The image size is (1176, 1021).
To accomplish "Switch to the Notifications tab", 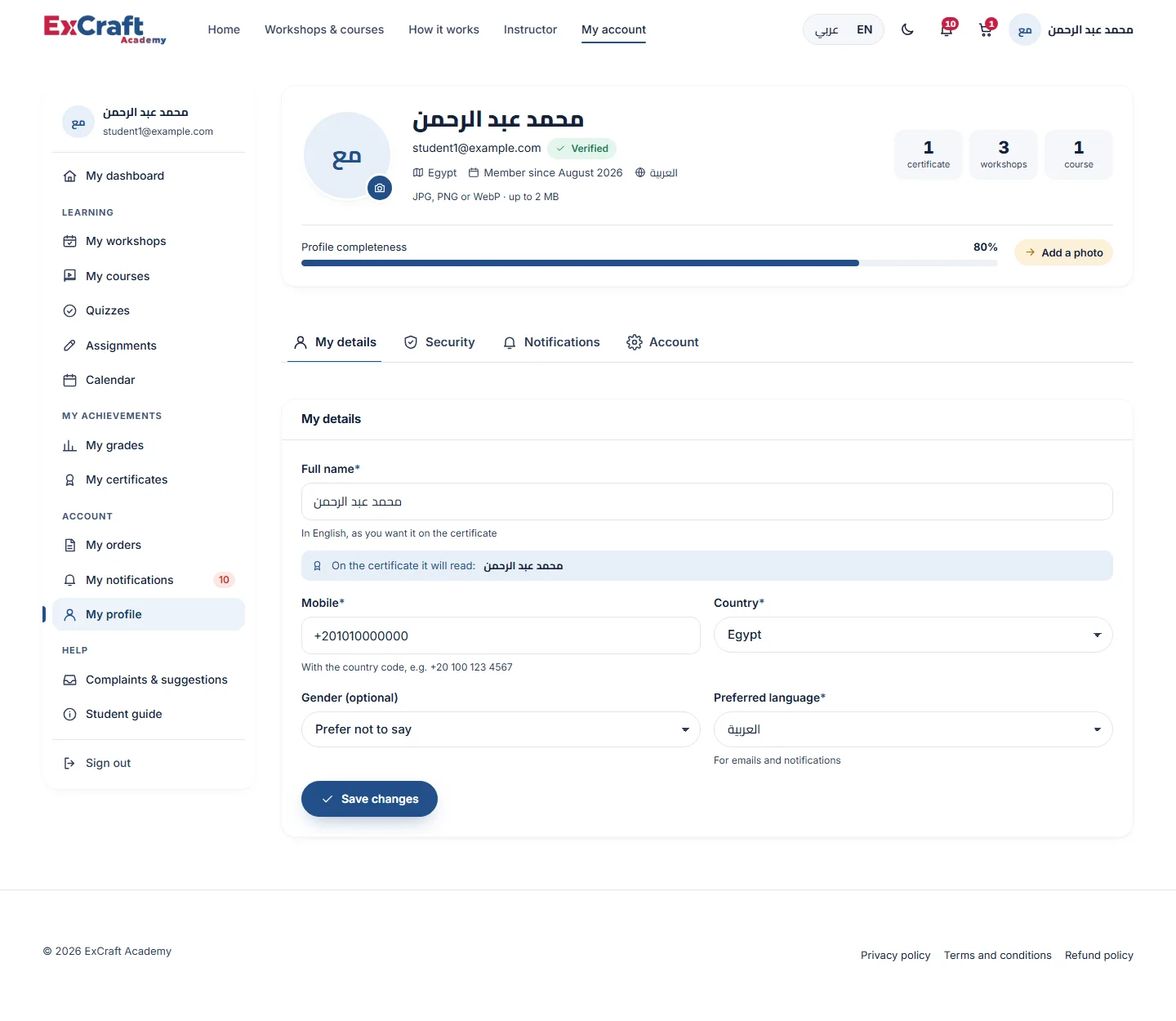I will point(551,342).
